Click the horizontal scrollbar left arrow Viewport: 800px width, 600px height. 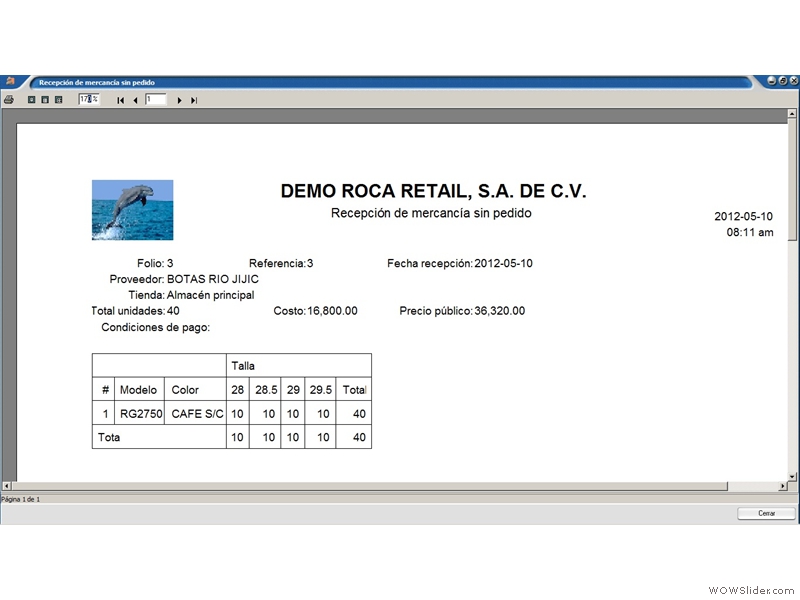7,486
